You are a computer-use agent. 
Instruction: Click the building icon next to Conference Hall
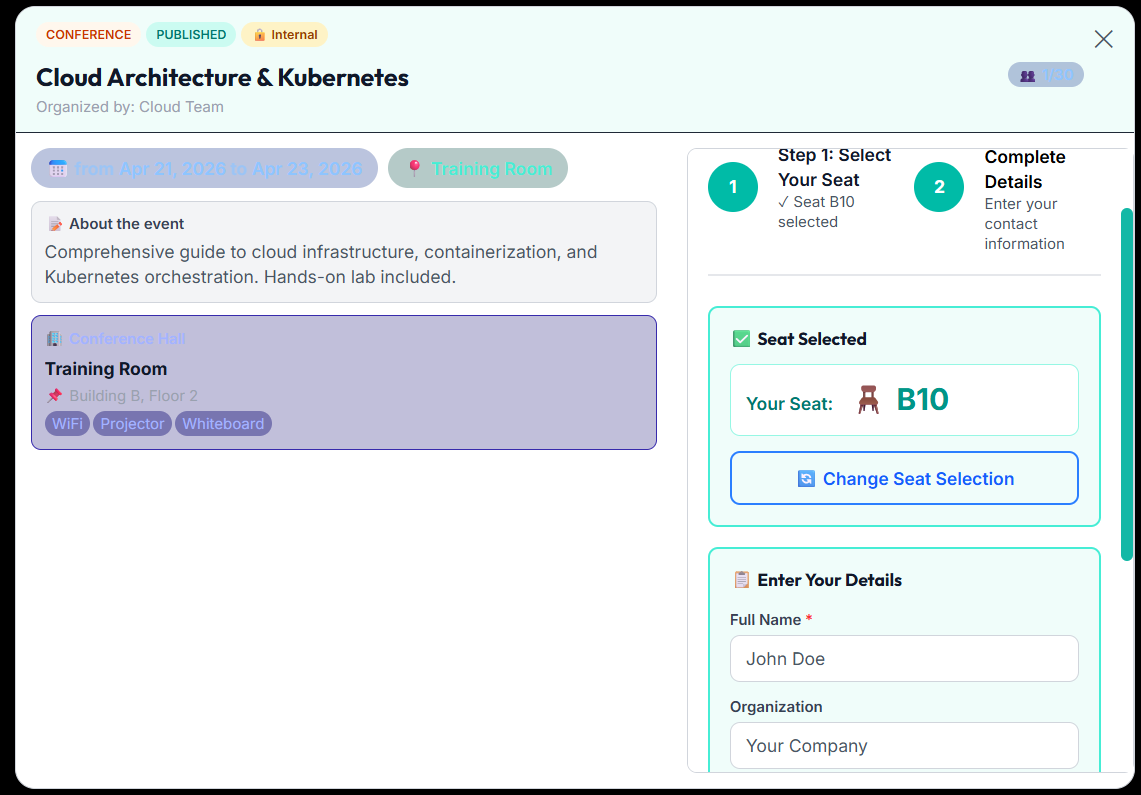[54, 339]
